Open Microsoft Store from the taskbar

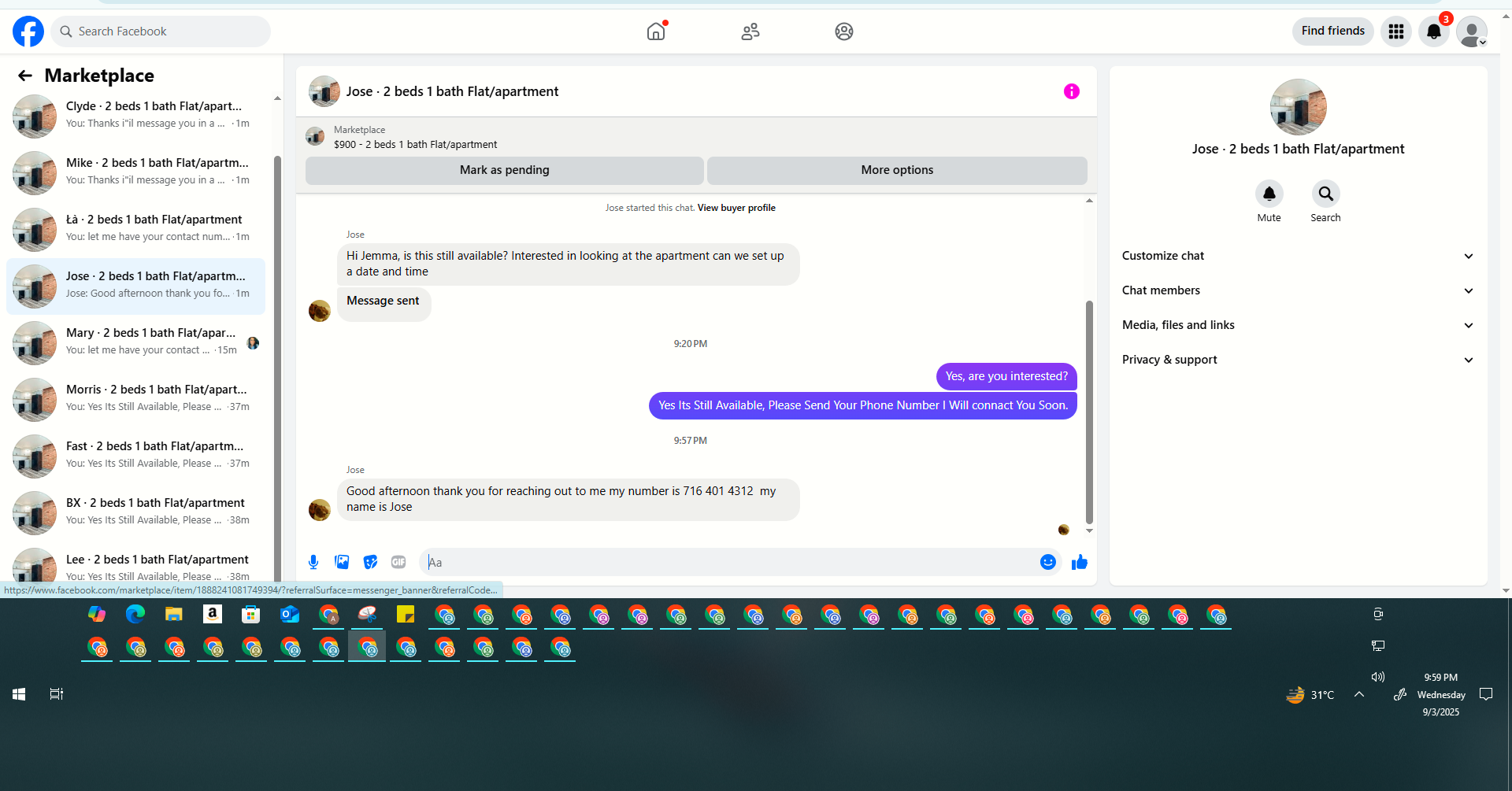(x=251, y=615)
